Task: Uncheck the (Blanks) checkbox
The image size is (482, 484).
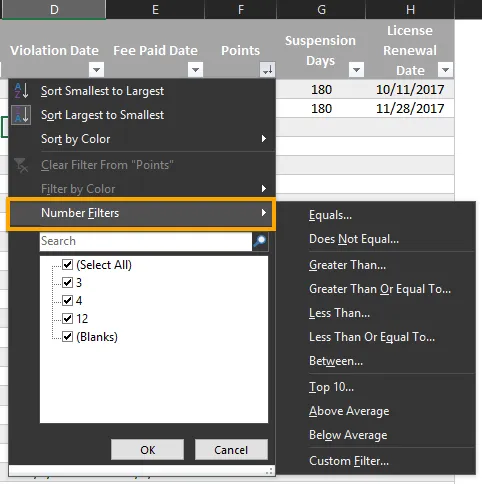Action: 67,337
